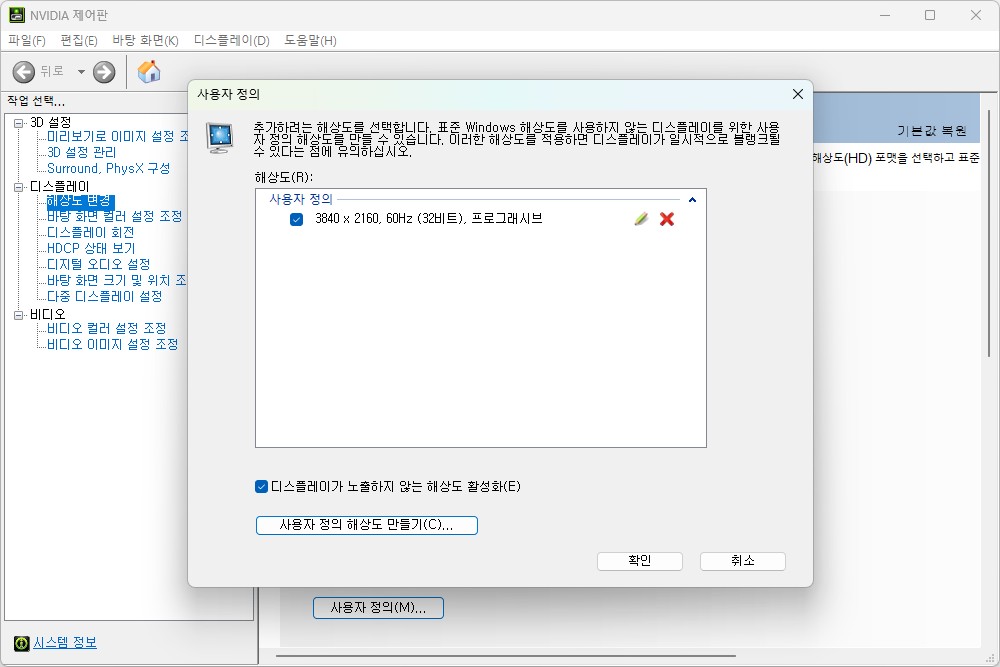1000x667 pixels.
Task: Close the 사용자 정의 dialog with X
Action: (x=797, y=94)
